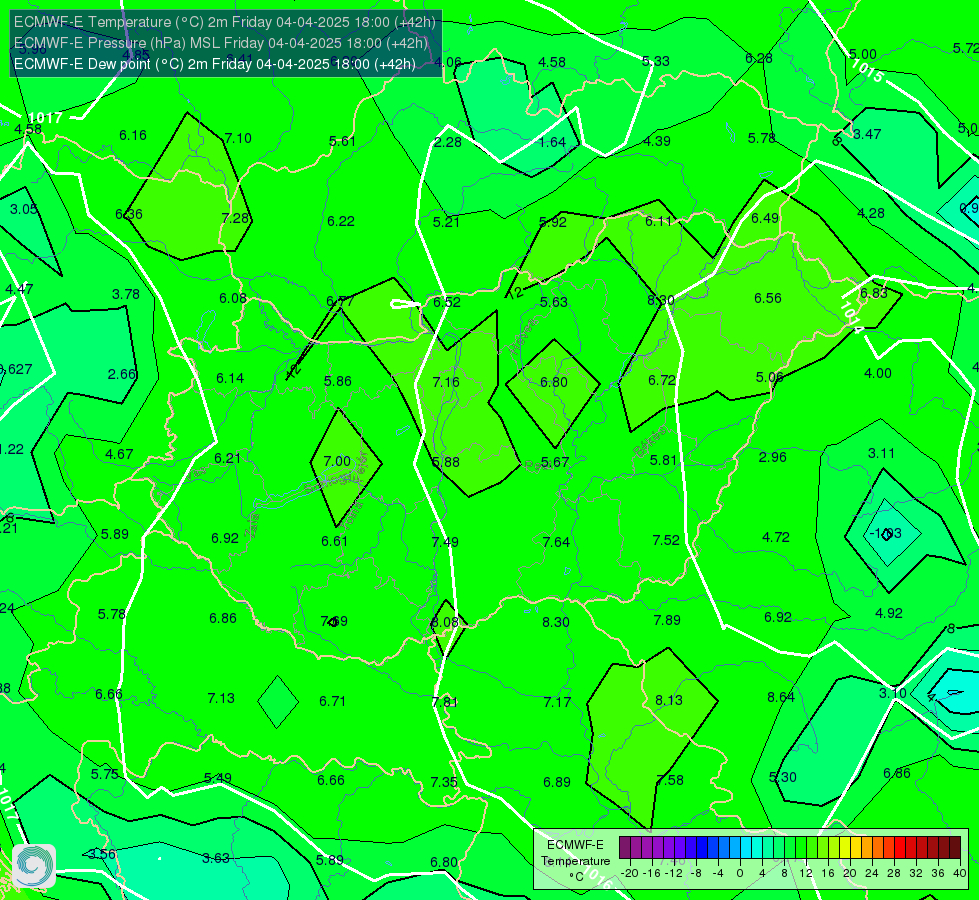Click the grid value 4.00
Screen dimensions: 979x900
878,373
